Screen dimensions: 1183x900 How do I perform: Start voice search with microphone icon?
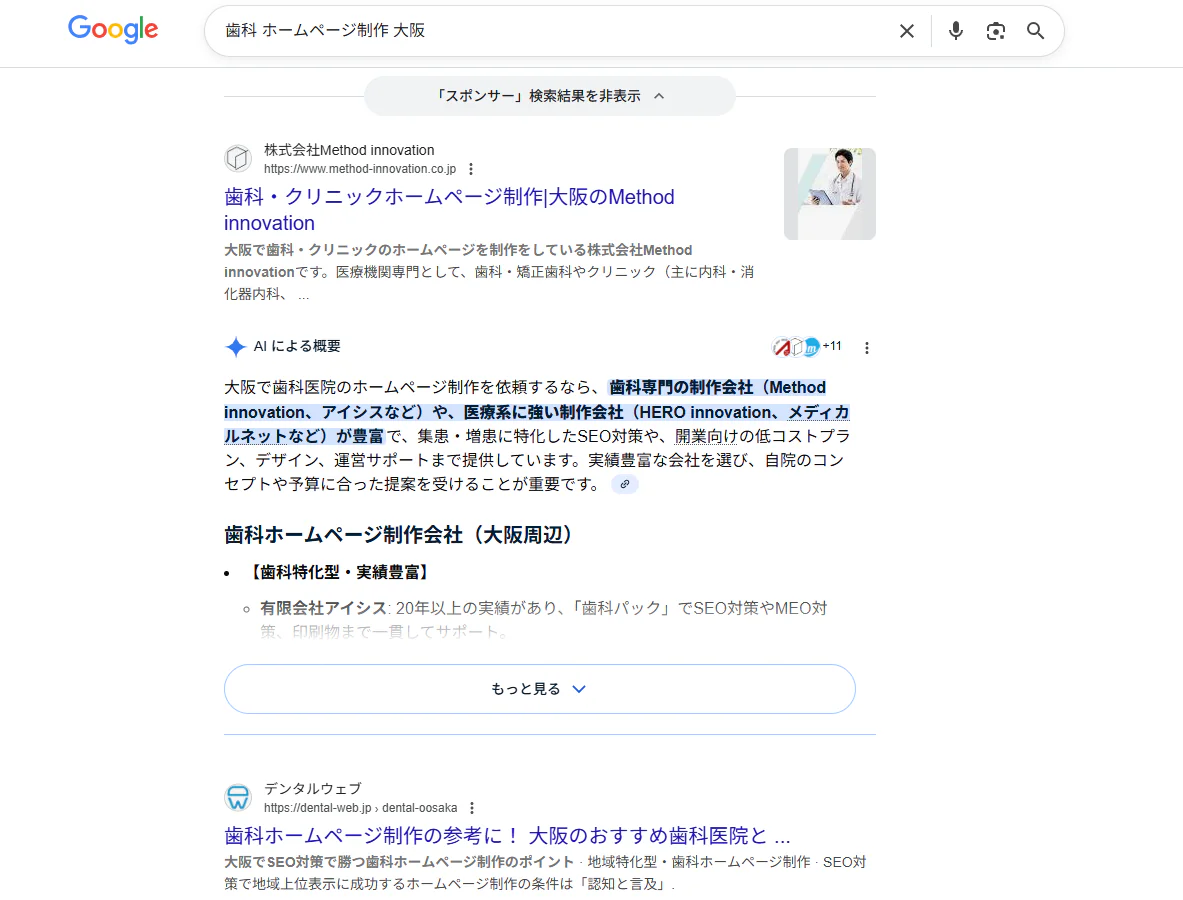click(x=956, y=31)
